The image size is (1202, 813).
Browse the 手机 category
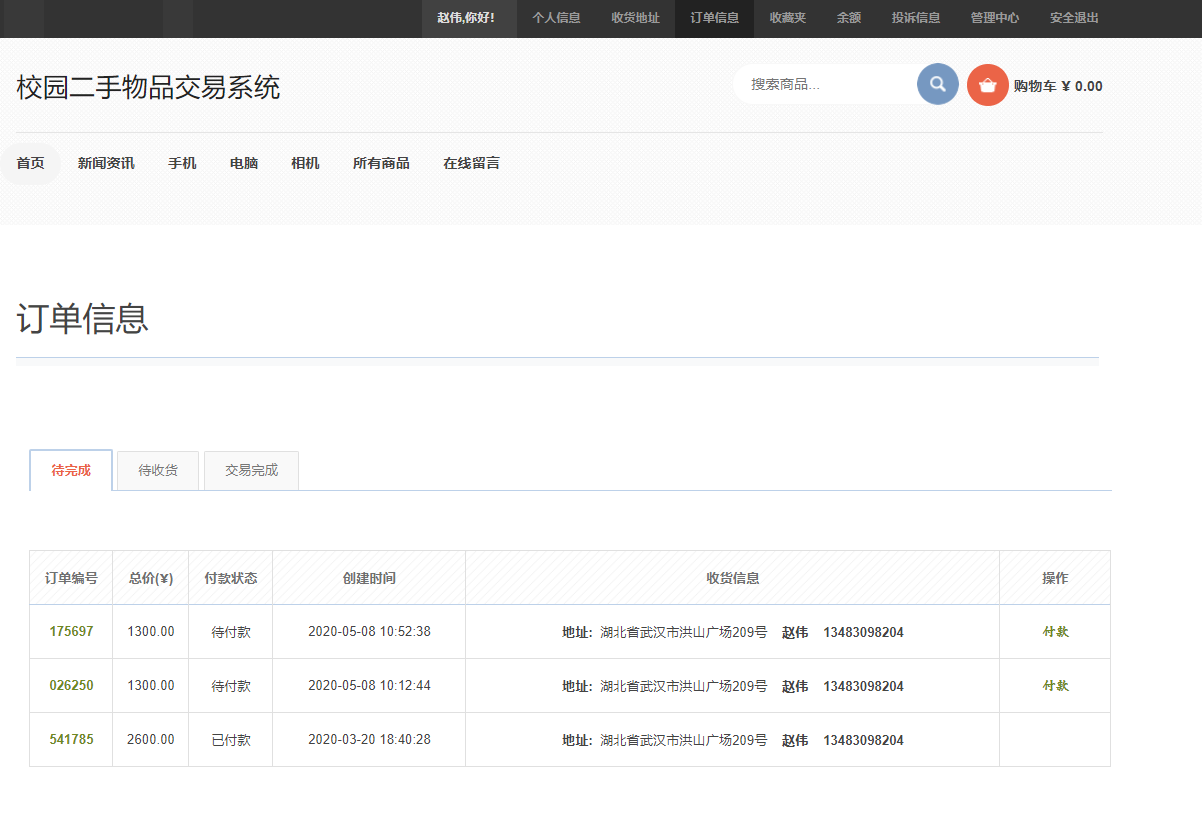(x=182, y=163)
